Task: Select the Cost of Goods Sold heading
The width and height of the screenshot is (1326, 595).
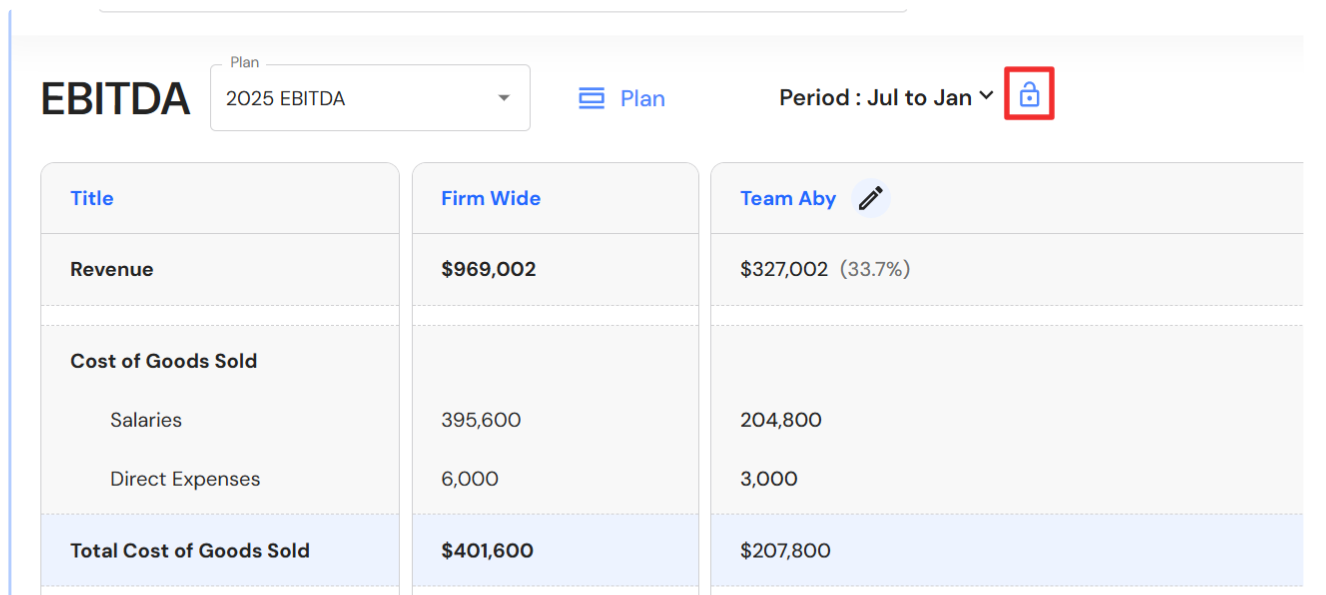Action: 164,361
